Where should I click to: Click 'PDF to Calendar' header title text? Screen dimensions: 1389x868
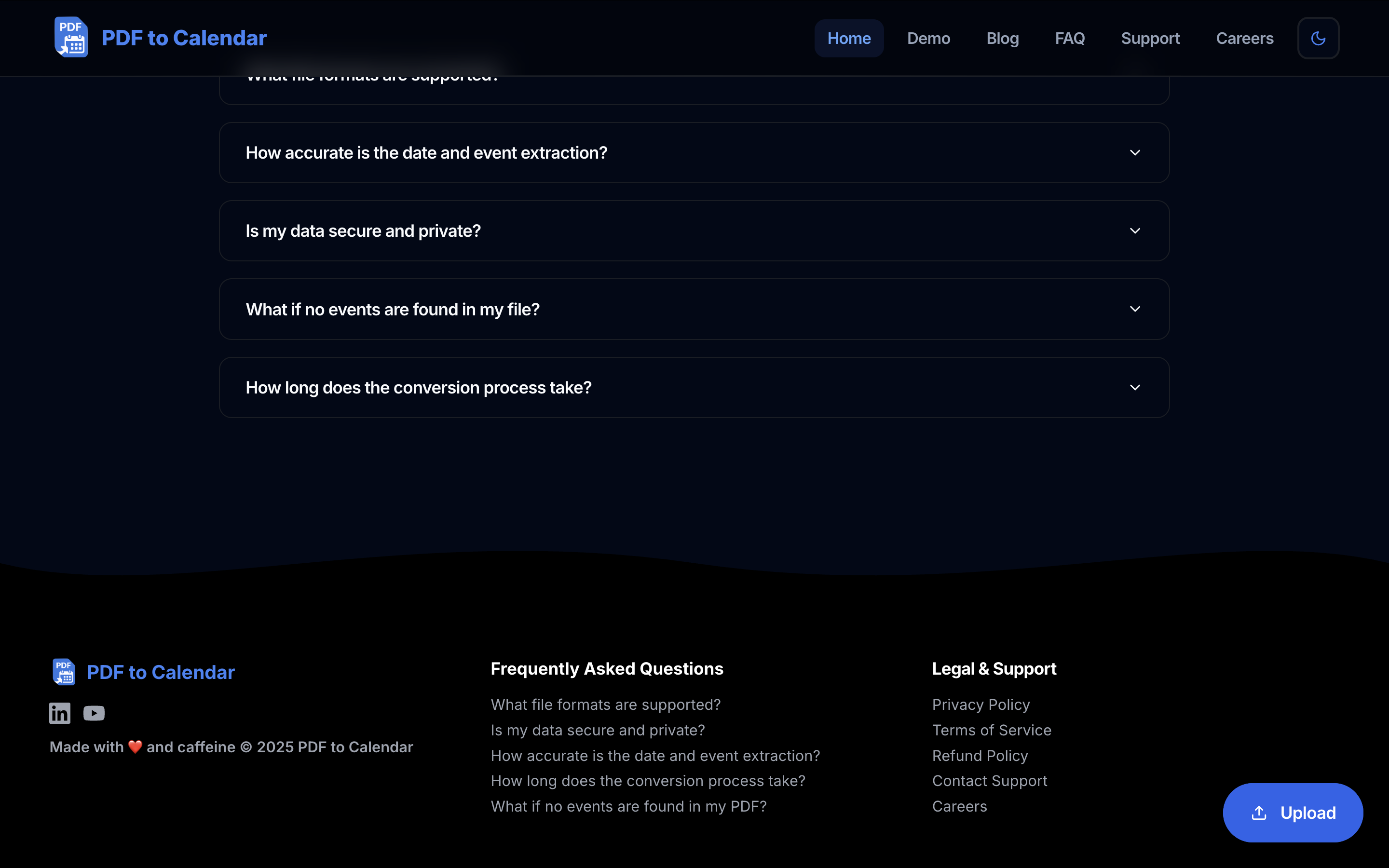(x=184, y=38)
